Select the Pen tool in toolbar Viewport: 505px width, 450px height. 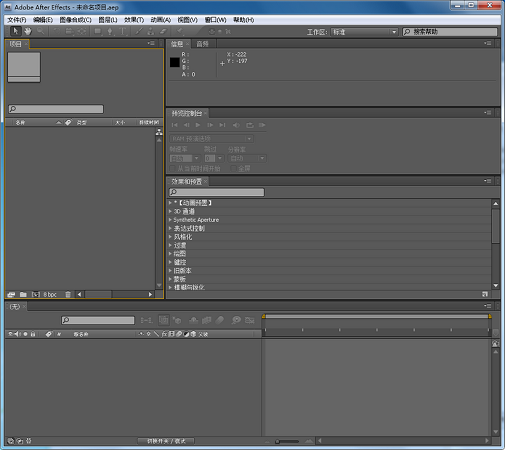[x=110, y=32]
